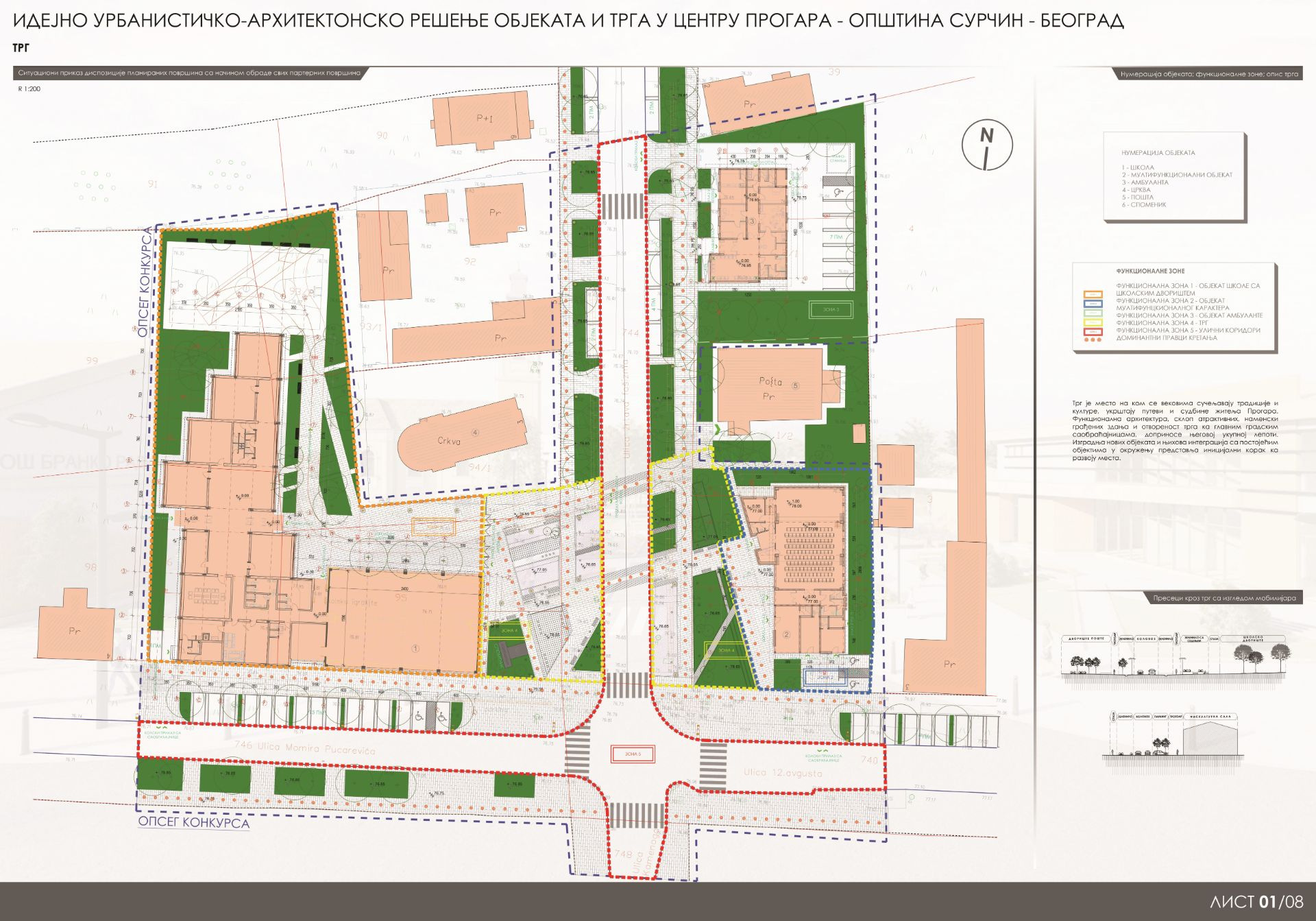Click legend entry 1 - ШКОЛА
The height and width of the screenshot is (921, 1316).
pyautogui.click(x=1138, y=167)
